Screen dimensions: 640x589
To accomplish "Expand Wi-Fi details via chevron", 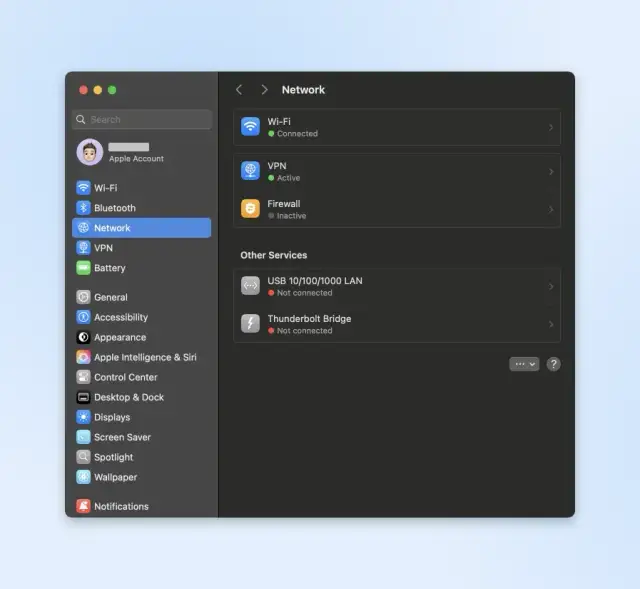I will click(x=551, y=128).
